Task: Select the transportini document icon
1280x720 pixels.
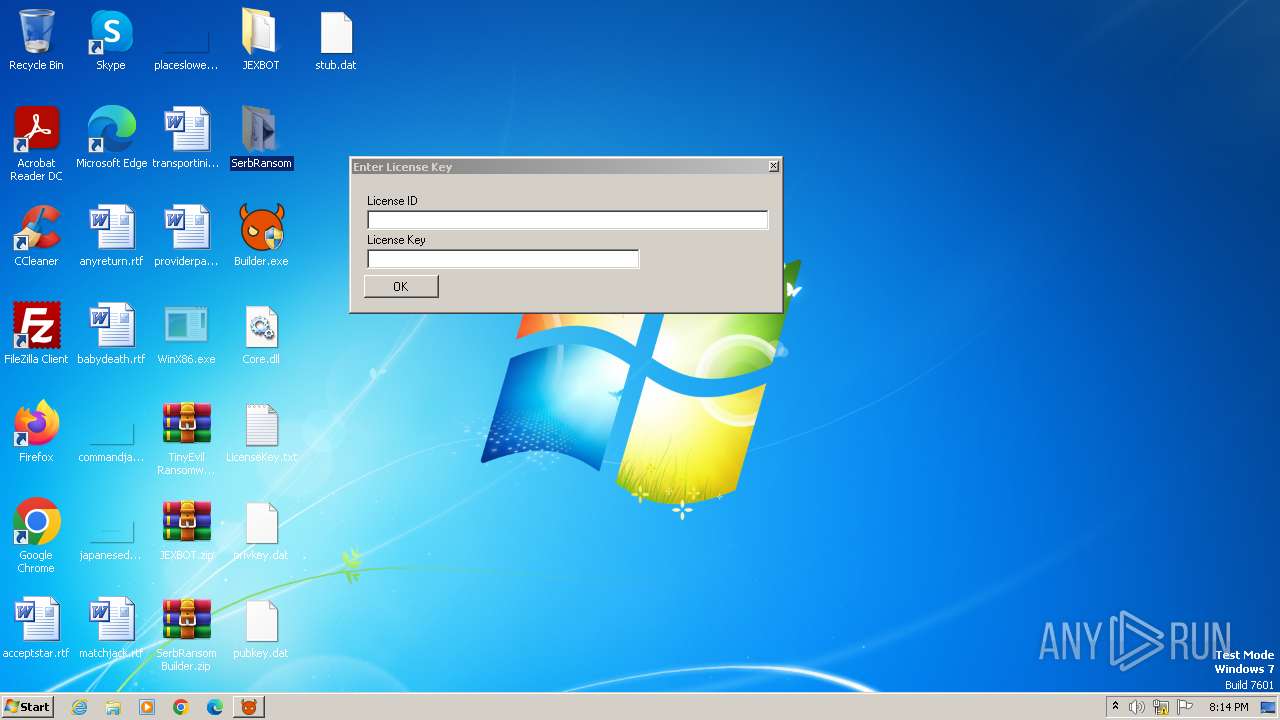Action: point(186,138)
